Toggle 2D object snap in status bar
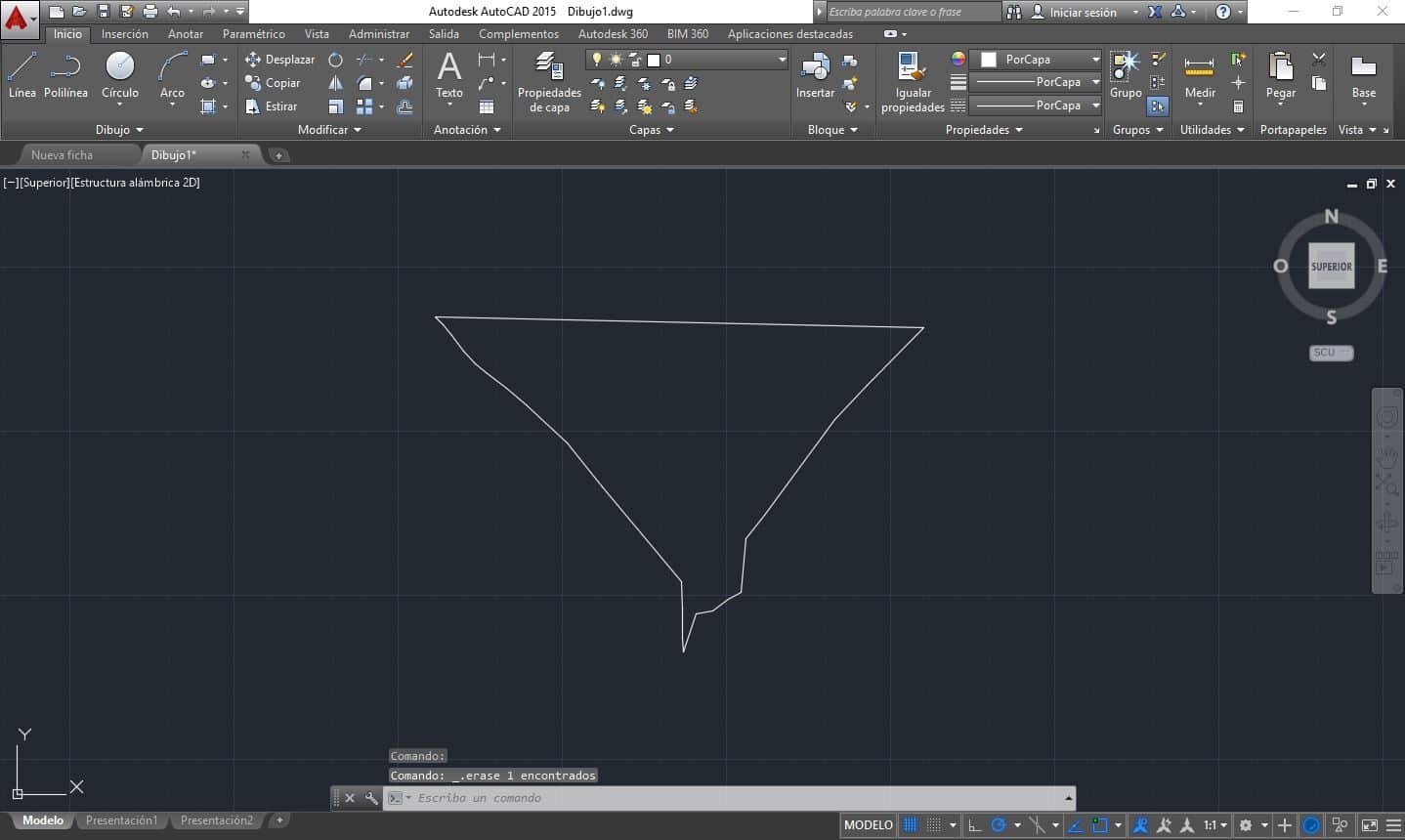 point(1100,825)
